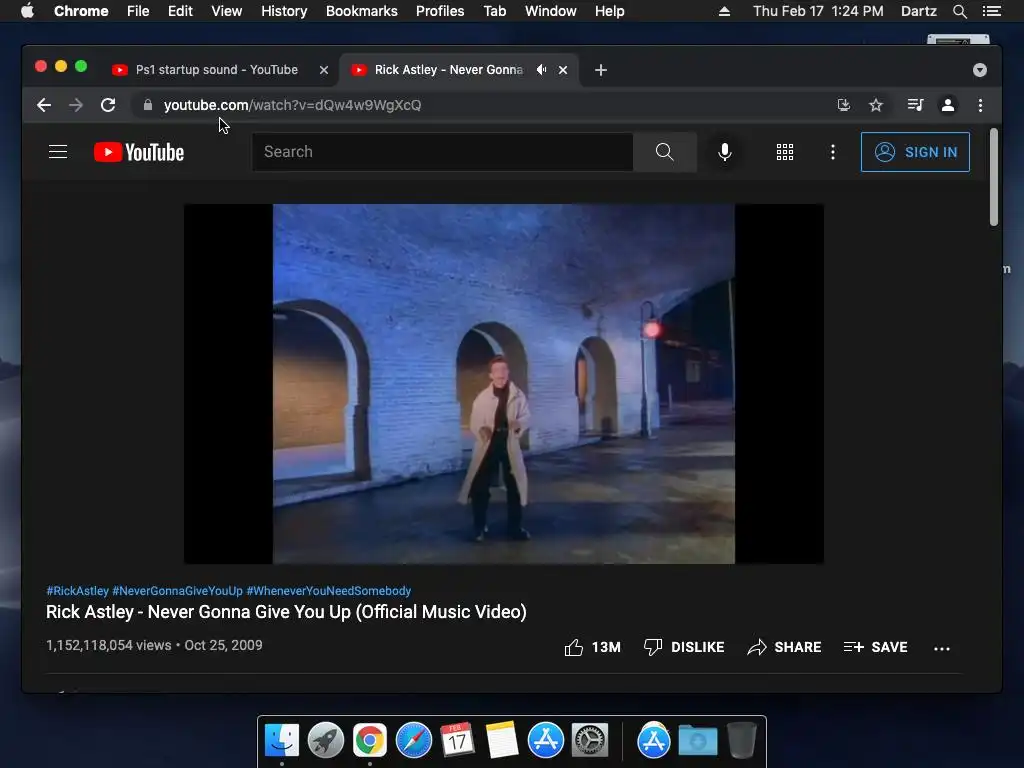The width and height of the screenshot is (1024, 768).
Task: Go to YouTube home via logo
Action: pos(139,152)
